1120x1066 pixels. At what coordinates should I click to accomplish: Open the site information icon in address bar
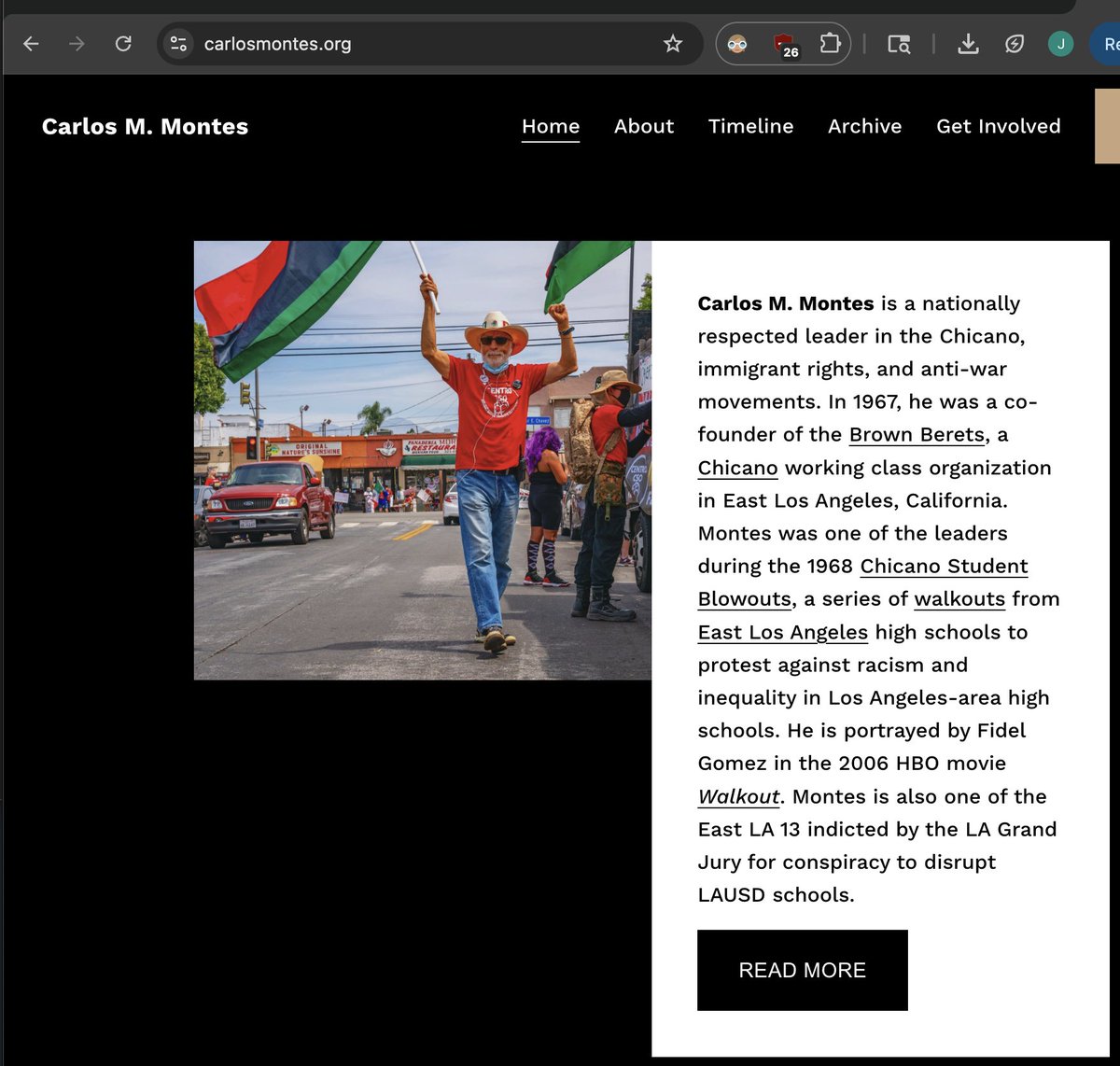pos(178,44)
